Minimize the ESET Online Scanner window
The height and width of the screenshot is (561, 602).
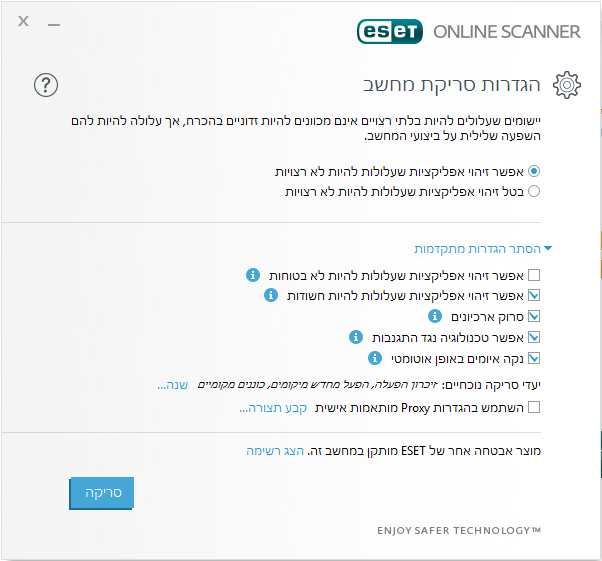point(54,25)
